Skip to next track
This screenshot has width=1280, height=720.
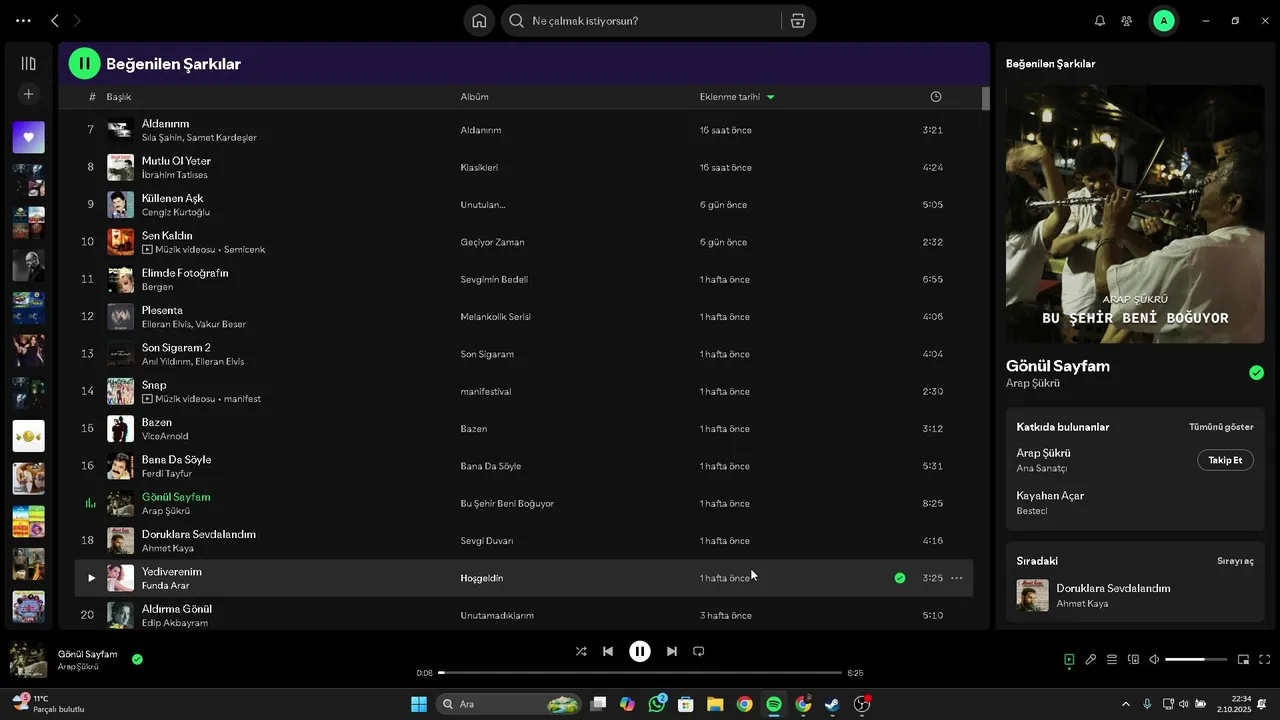click(x=672, y=651)
